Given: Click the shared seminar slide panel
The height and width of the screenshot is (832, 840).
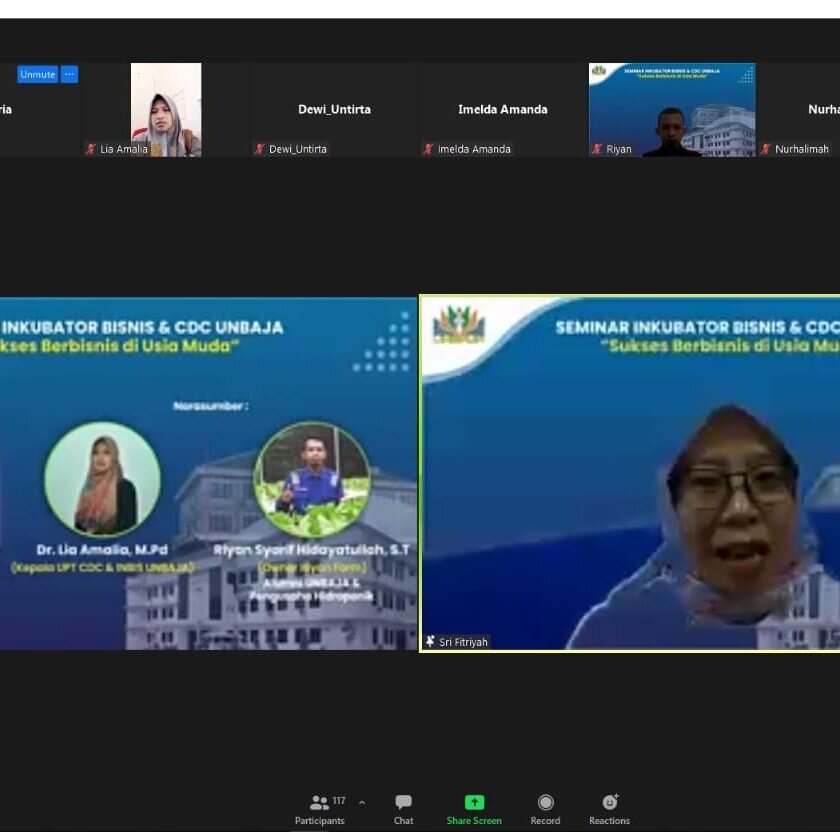Looking at the screenshot, I should pos(208,472).
